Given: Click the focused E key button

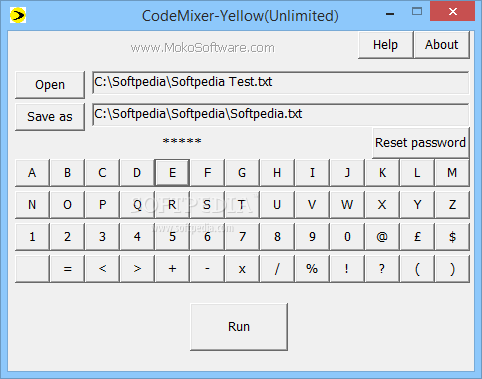Looking at the screenshot, I should (172, 173).
